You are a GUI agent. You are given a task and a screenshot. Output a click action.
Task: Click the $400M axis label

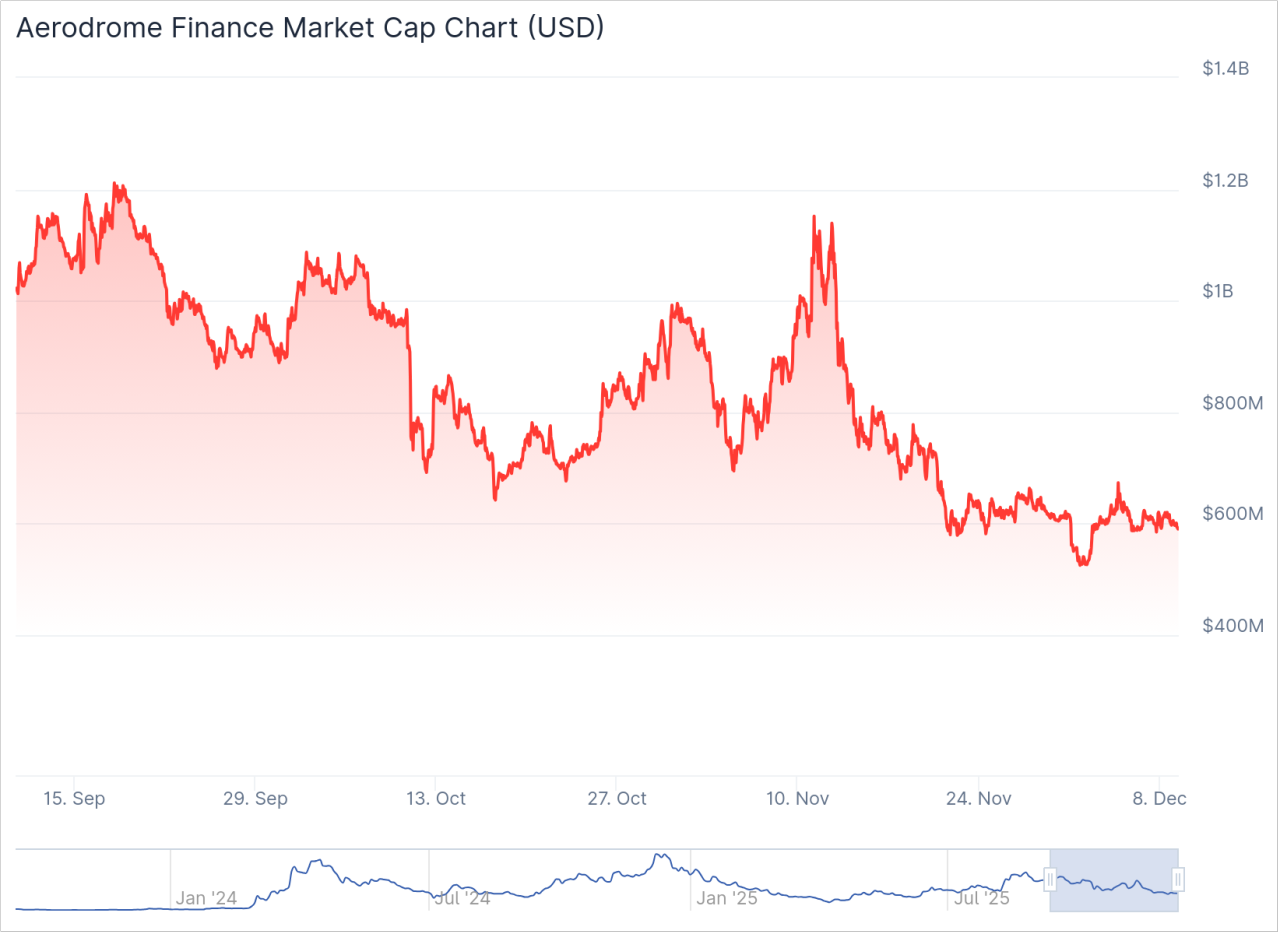coord(1230,625)
